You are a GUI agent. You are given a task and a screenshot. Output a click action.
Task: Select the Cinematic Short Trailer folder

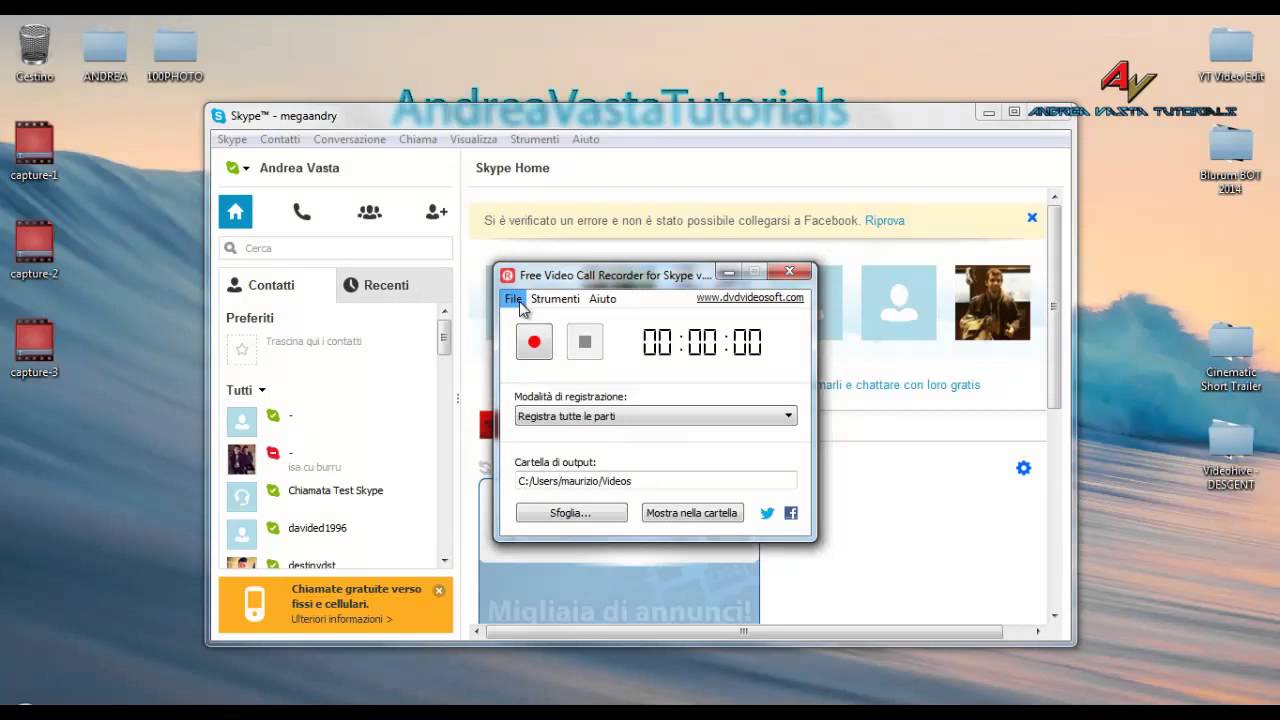point(1231,358)
